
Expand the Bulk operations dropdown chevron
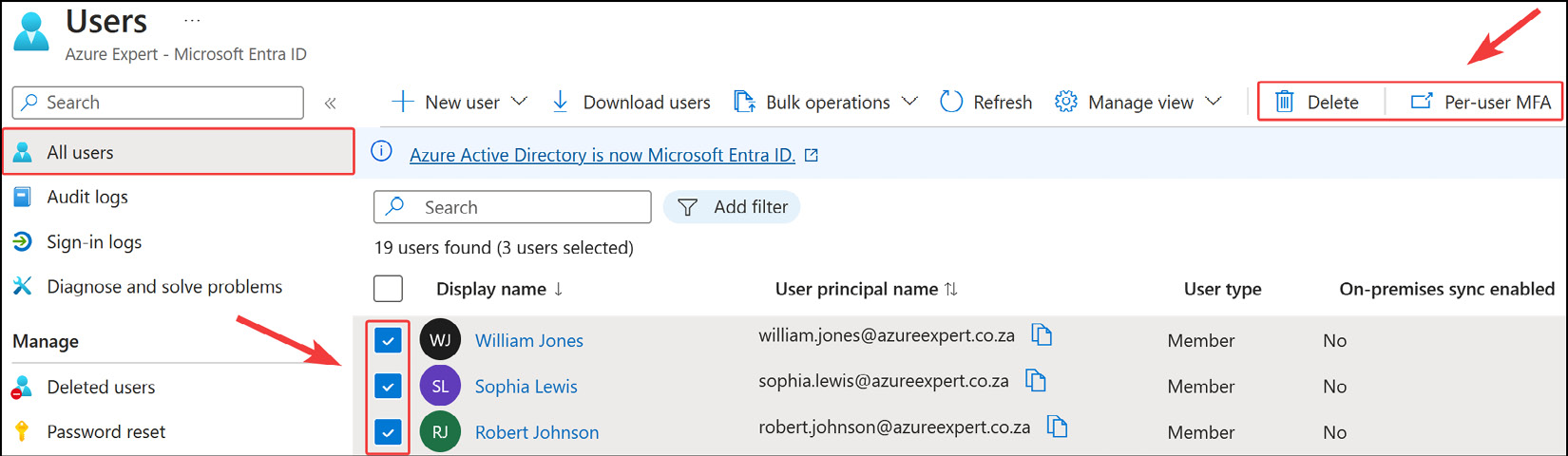909,102
